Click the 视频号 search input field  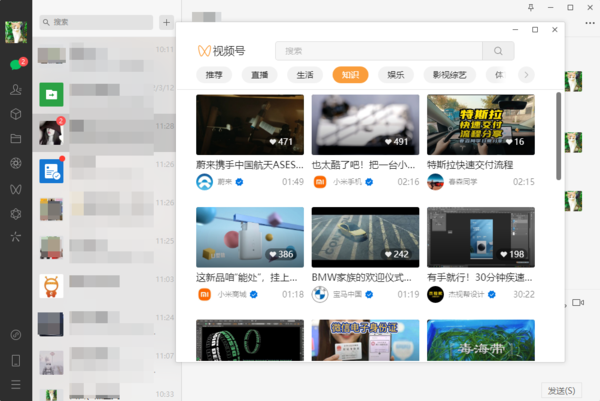click(379, 50)
